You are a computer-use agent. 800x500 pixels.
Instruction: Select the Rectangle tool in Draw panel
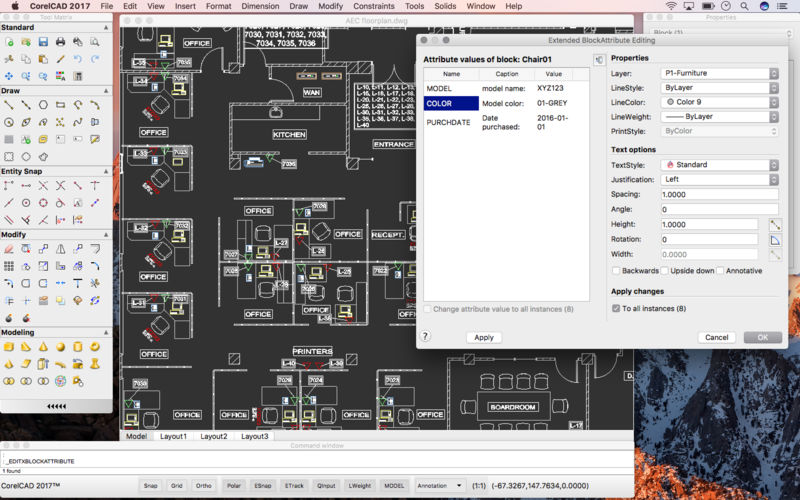(60, 105)
